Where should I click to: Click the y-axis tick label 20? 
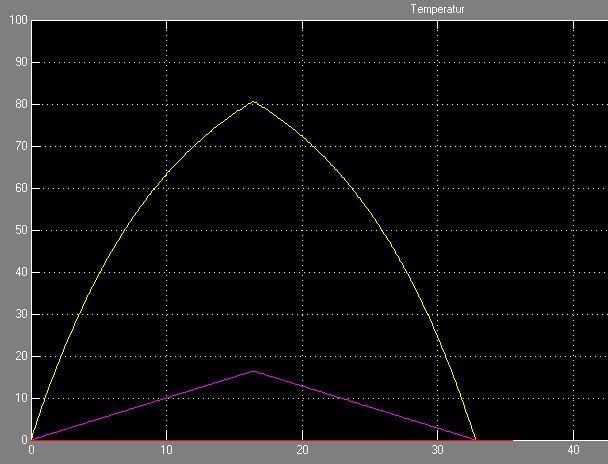[x=17, y=356]
